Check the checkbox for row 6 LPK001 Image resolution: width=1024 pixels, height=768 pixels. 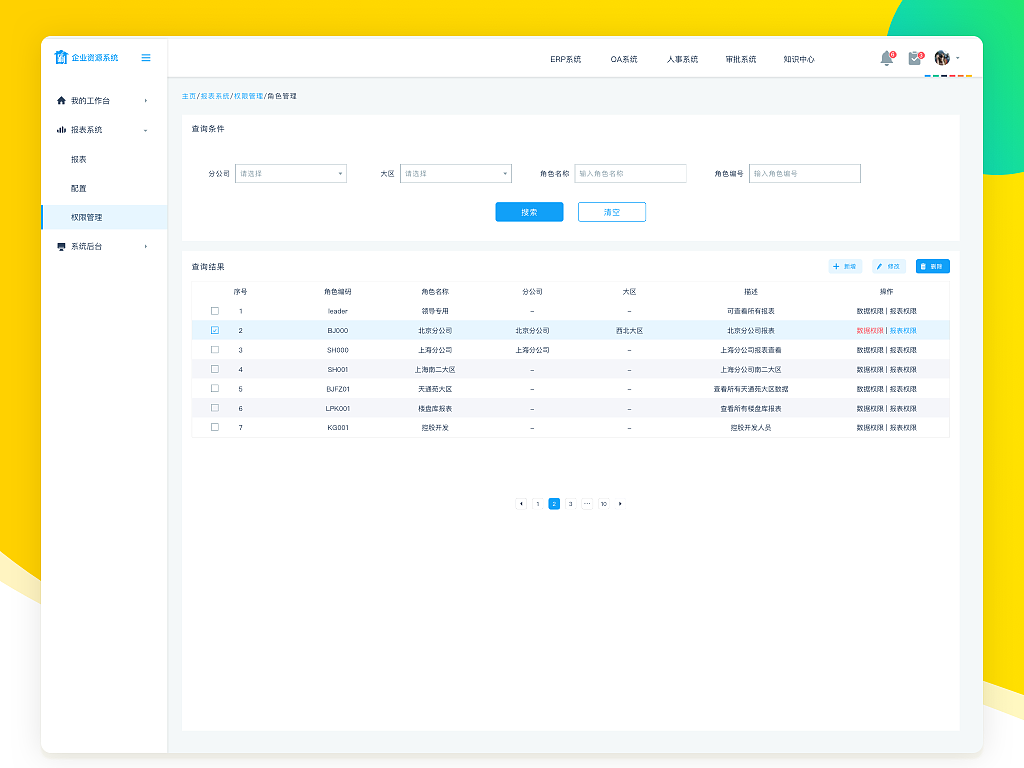pyautogui.click(x=215, y=408)
